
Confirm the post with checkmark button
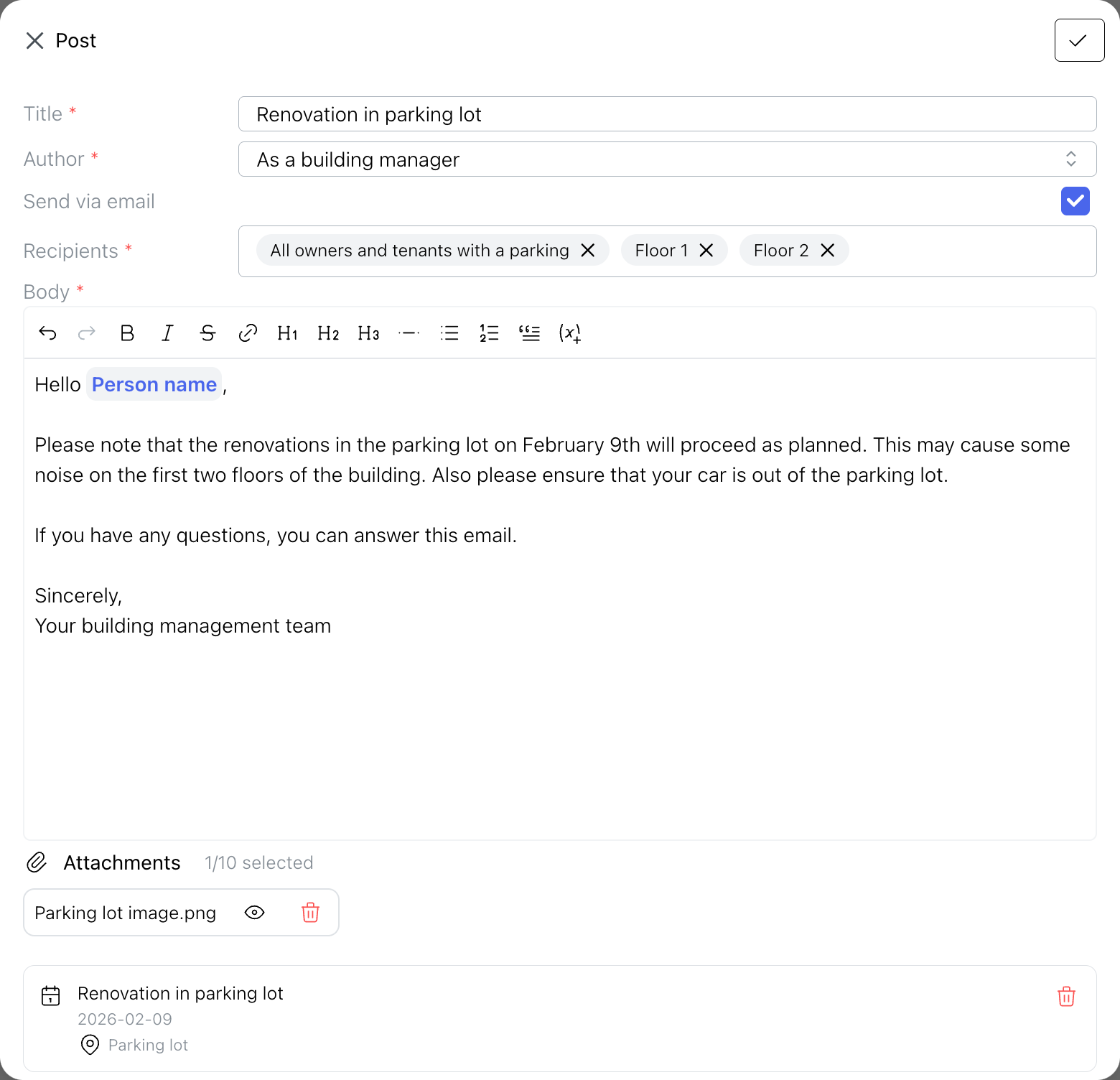coord(1079,40)
